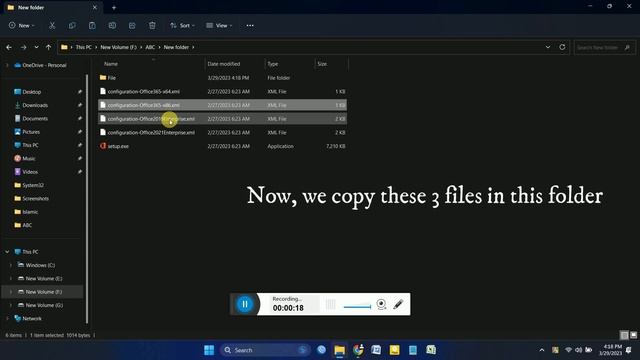Click the Rename icon in the toolbar

point(112,25)
